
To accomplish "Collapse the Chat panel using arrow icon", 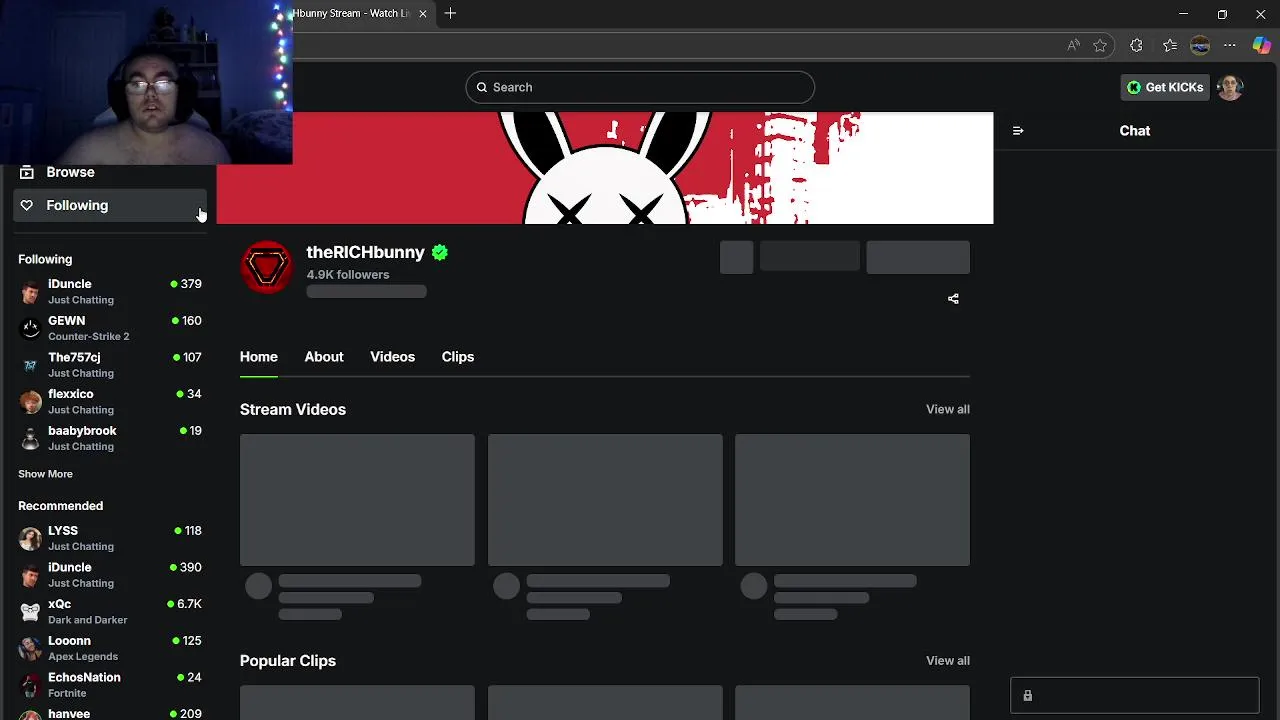I will pyautogui.click(x=1018, y=131).
